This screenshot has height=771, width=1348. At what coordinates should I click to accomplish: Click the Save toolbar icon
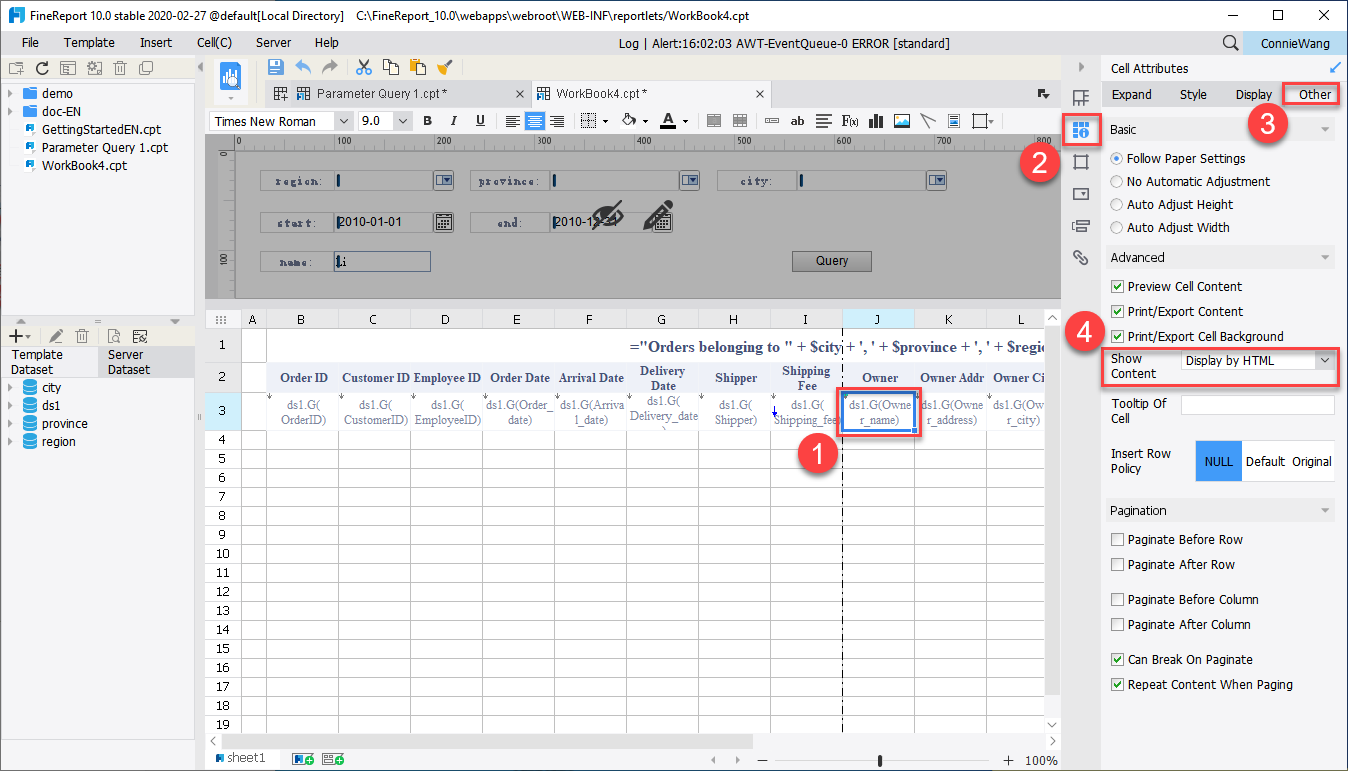[275, 67]
